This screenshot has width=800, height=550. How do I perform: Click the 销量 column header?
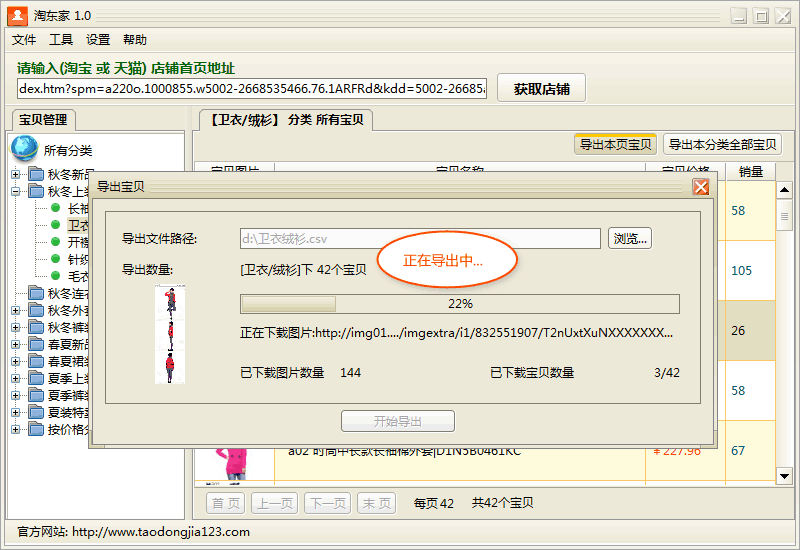751,172
